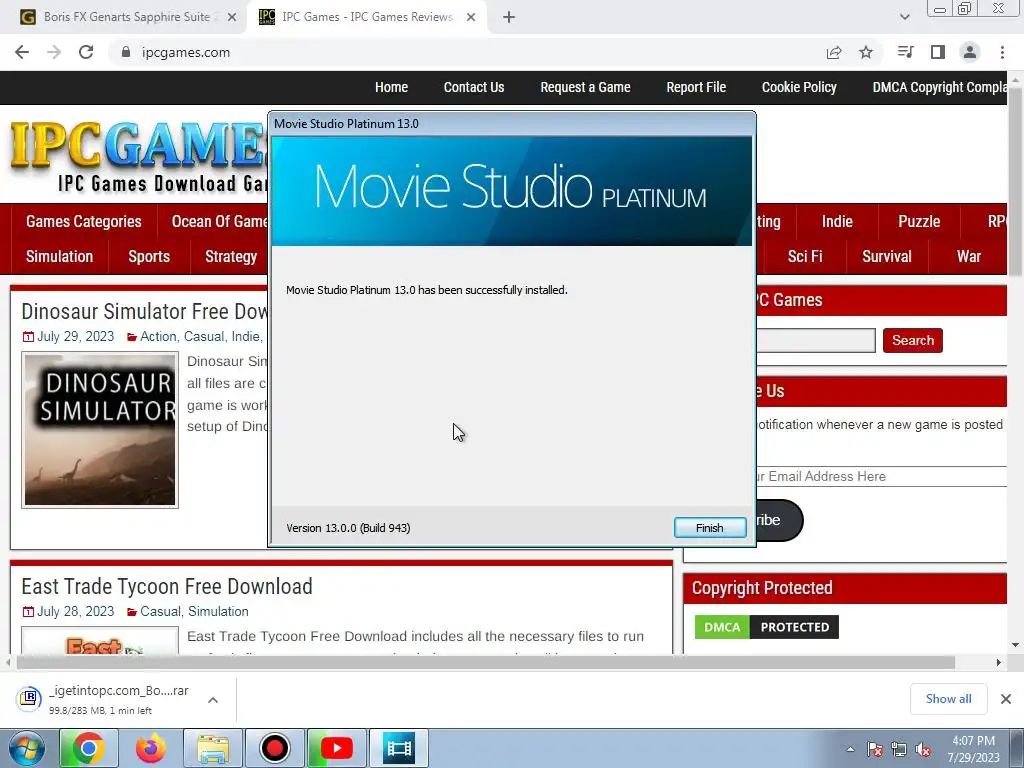Open the Strategy category
1024x768 pixels.
pyautogui.click(x=231, y=256)
